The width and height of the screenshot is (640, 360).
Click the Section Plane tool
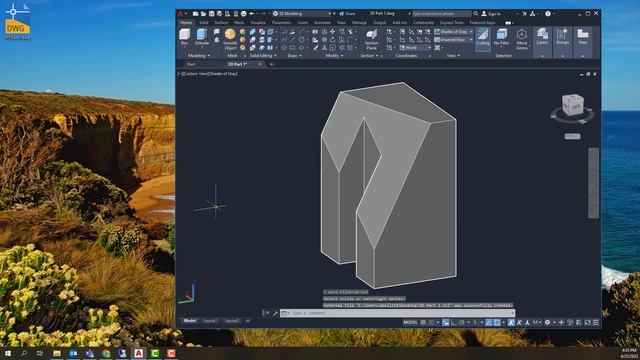tap(371, 39)
